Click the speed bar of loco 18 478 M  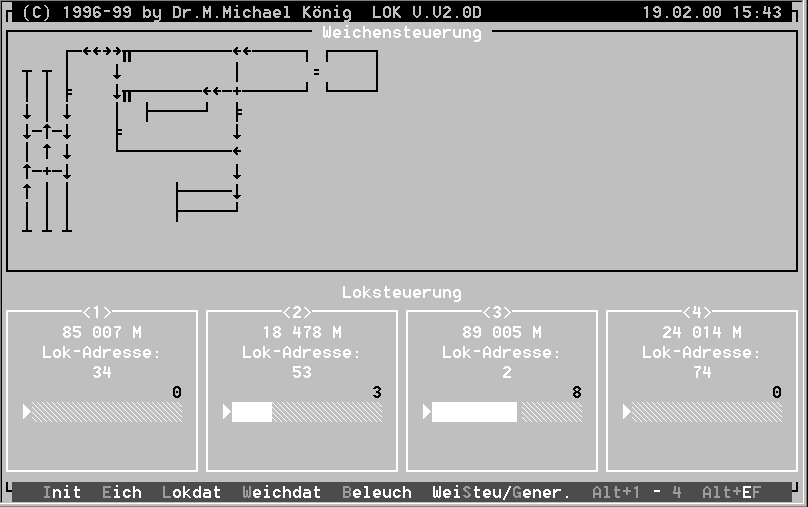pyautogui.click(x=307, y=412)
